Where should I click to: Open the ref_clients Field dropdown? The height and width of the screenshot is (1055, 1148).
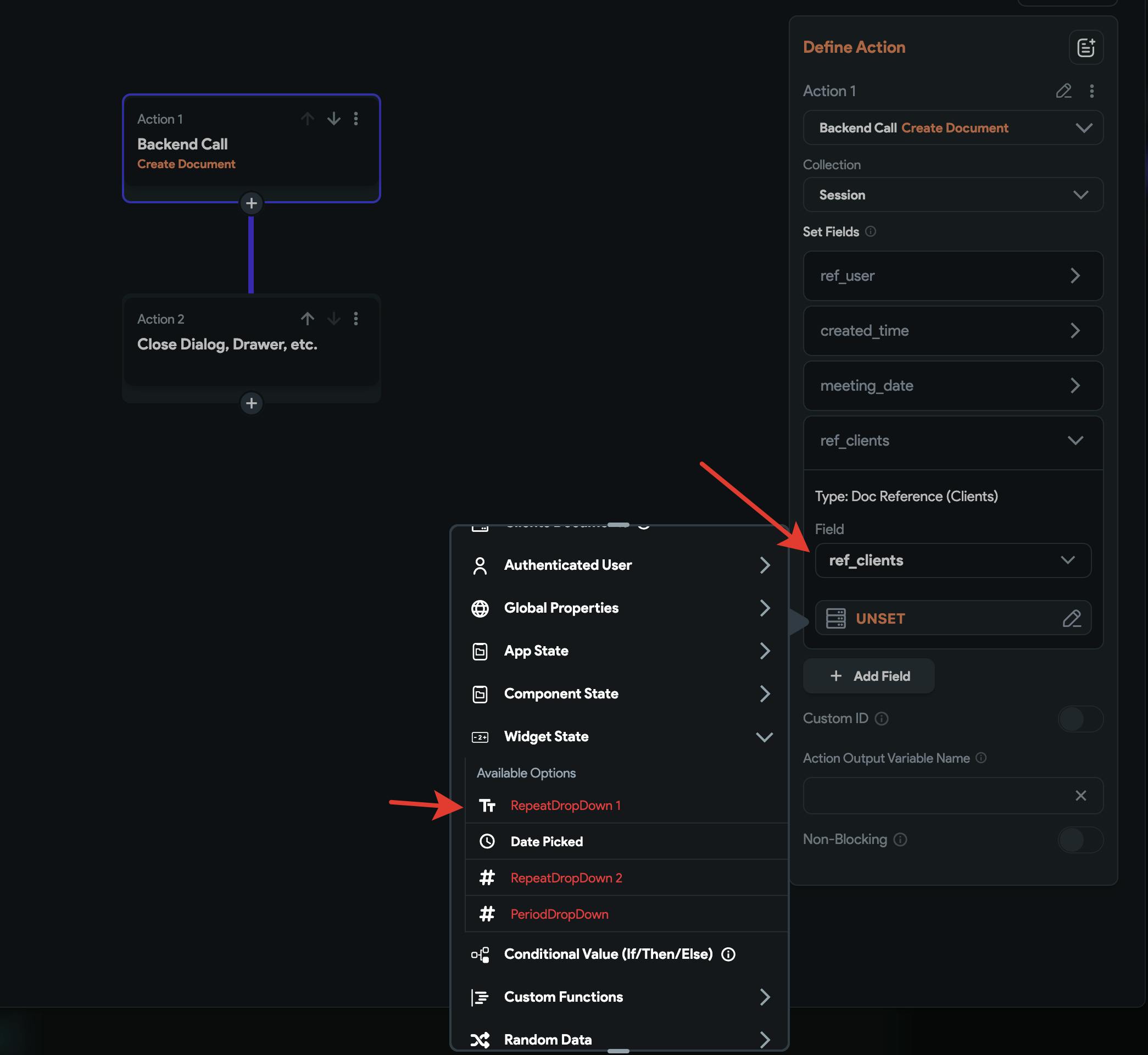952,560
